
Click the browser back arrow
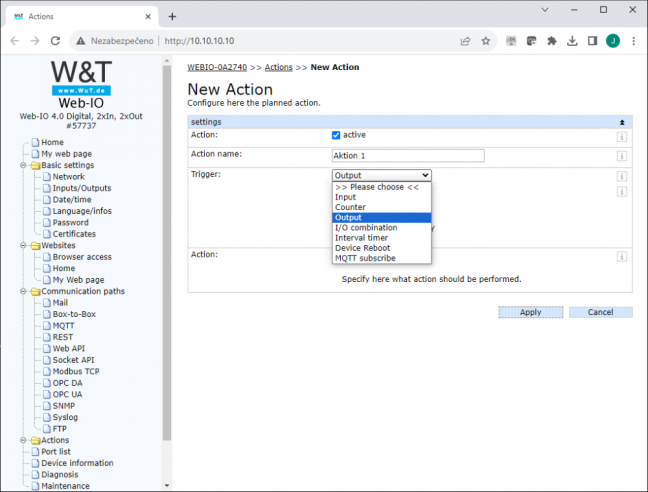15,40
